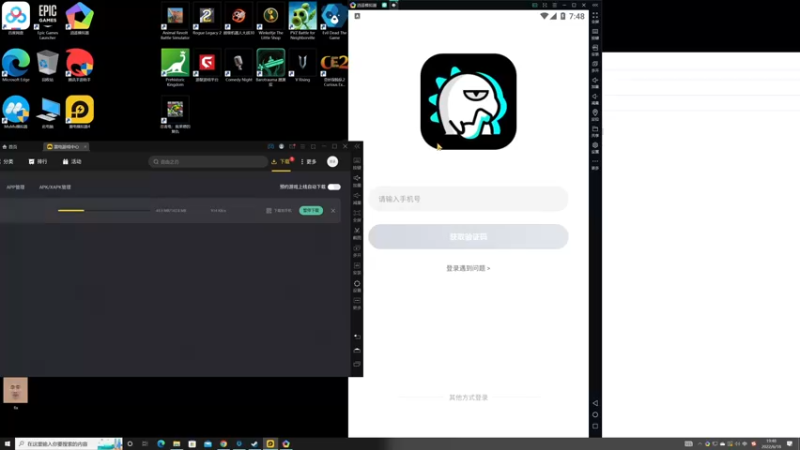Click the LDPlayer sidebar settings gear icon
800x450 pixels.
(357, 285)
